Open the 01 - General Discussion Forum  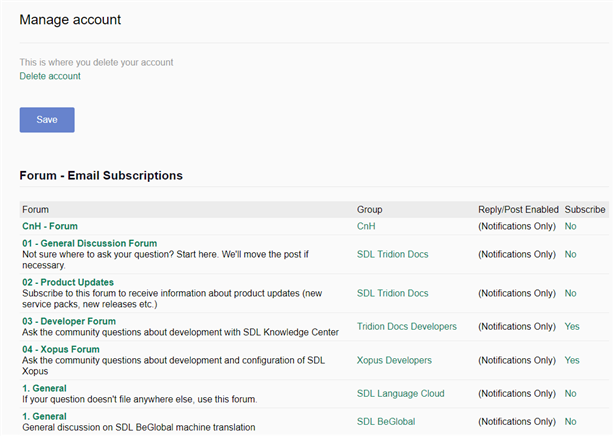coord(89,243)
